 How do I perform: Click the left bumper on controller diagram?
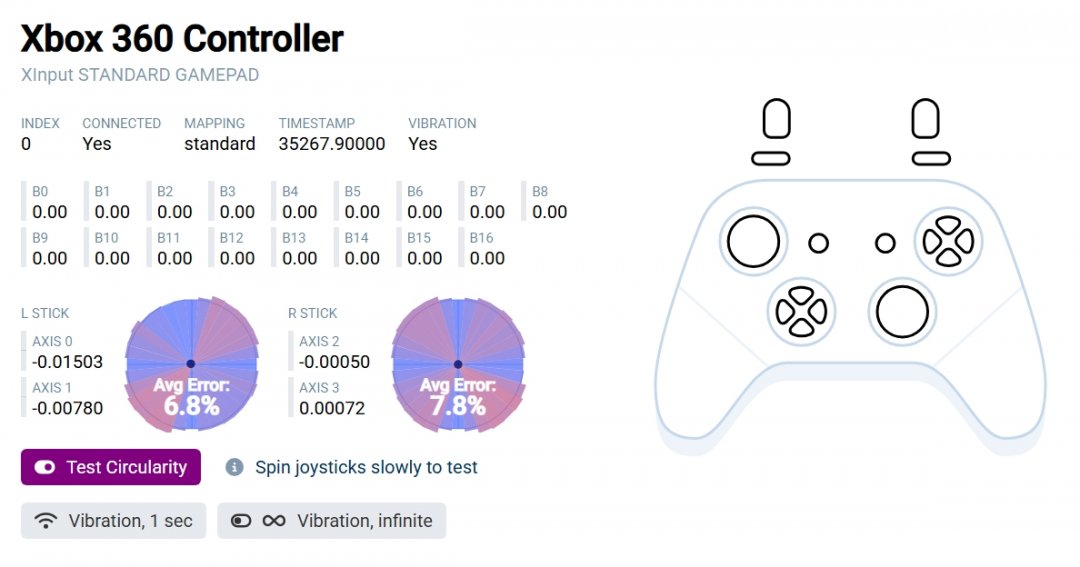click(771, 158)
